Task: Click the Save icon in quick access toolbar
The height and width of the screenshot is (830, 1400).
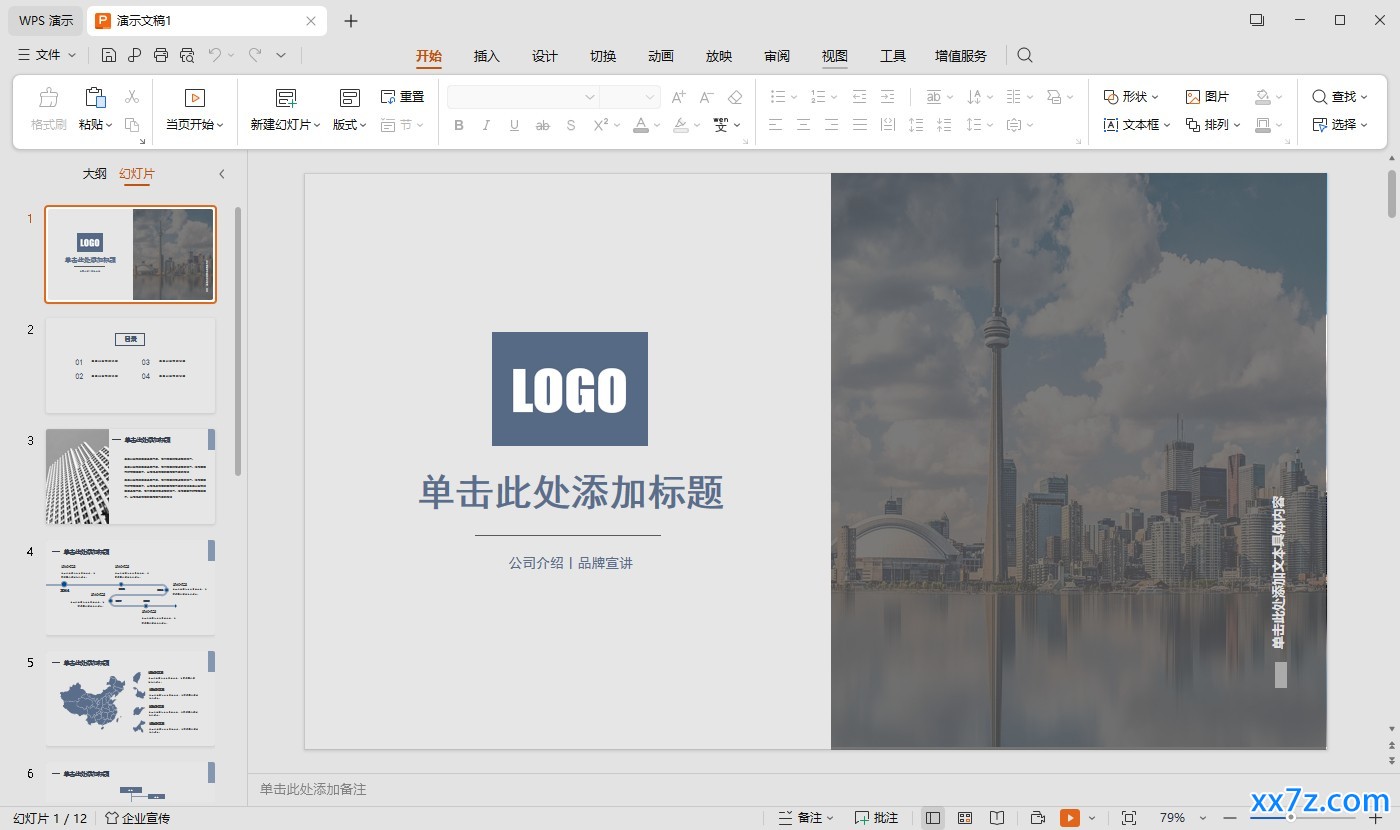Action: (108, 56)
